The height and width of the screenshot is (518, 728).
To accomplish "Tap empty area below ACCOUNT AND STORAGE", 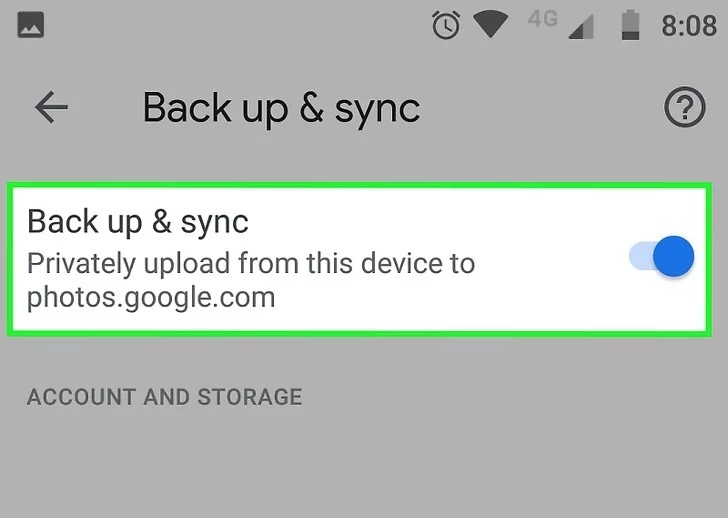I will click(x=364, y=464).
